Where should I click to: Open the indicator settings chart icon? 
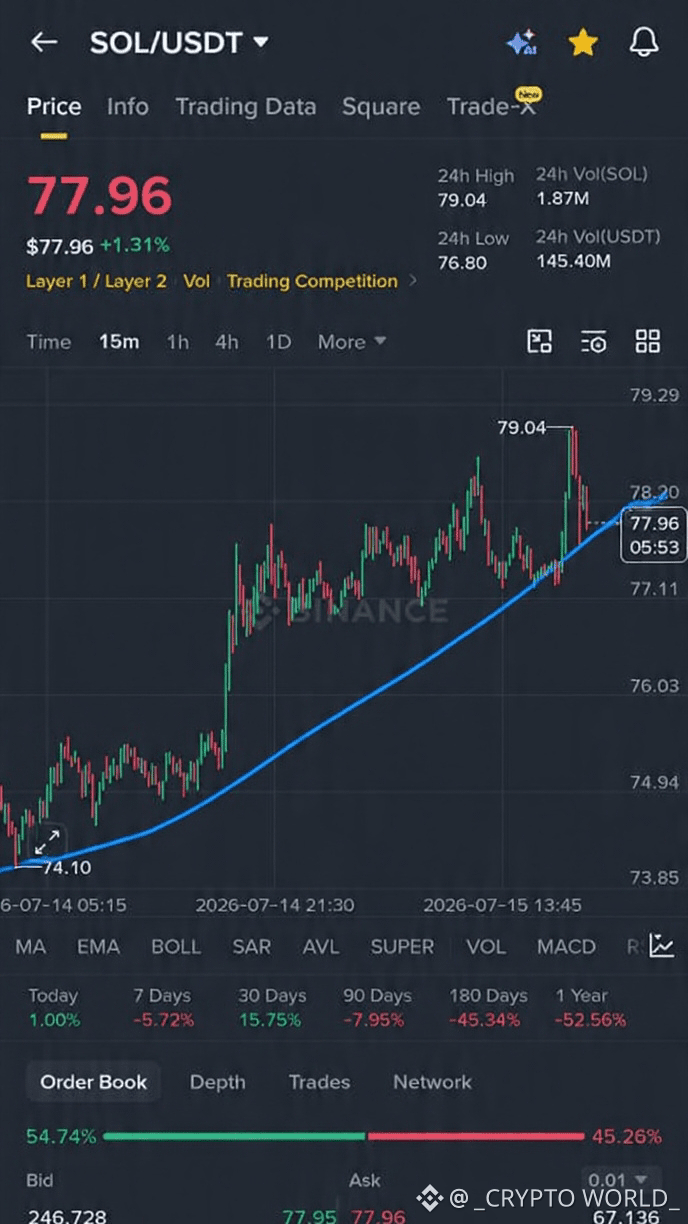pyautogui.click(x=661, y=946)
